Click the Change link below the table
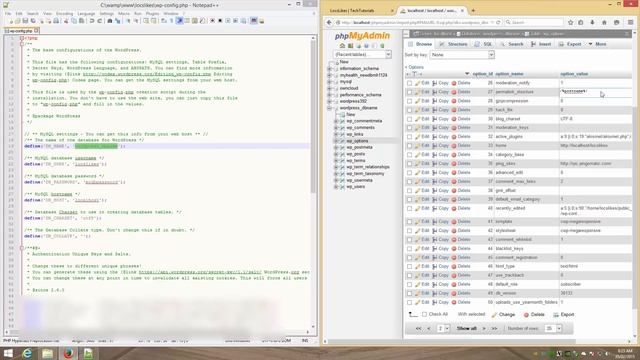Screen dimensions: 640x360 tap(503, 315)
